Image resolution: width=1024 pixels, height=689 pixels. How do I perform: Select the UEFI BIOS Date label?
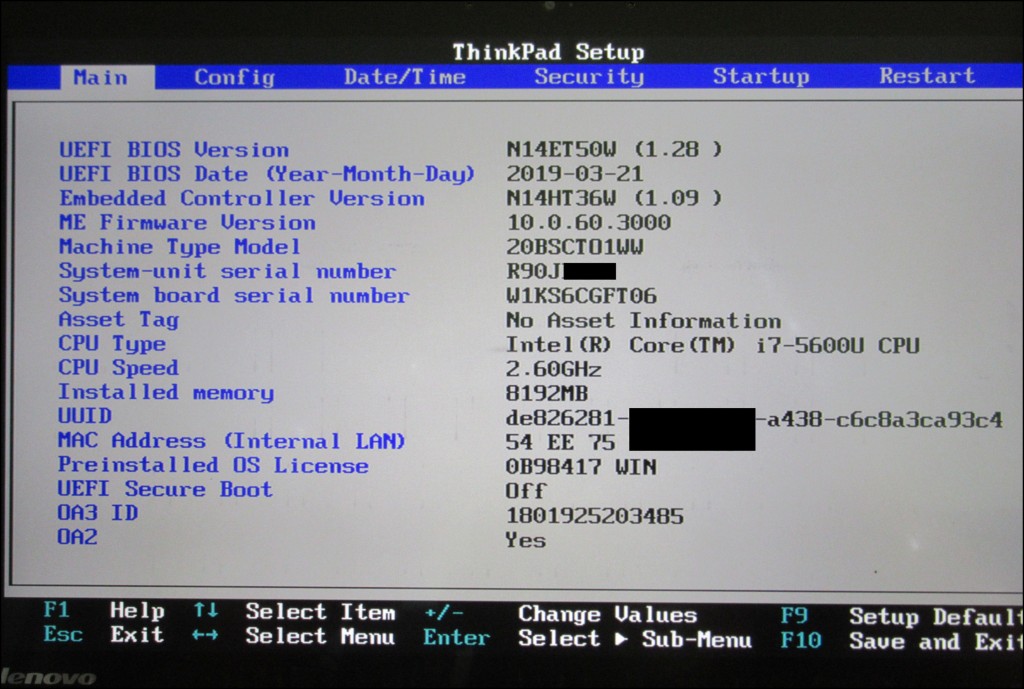266,174
